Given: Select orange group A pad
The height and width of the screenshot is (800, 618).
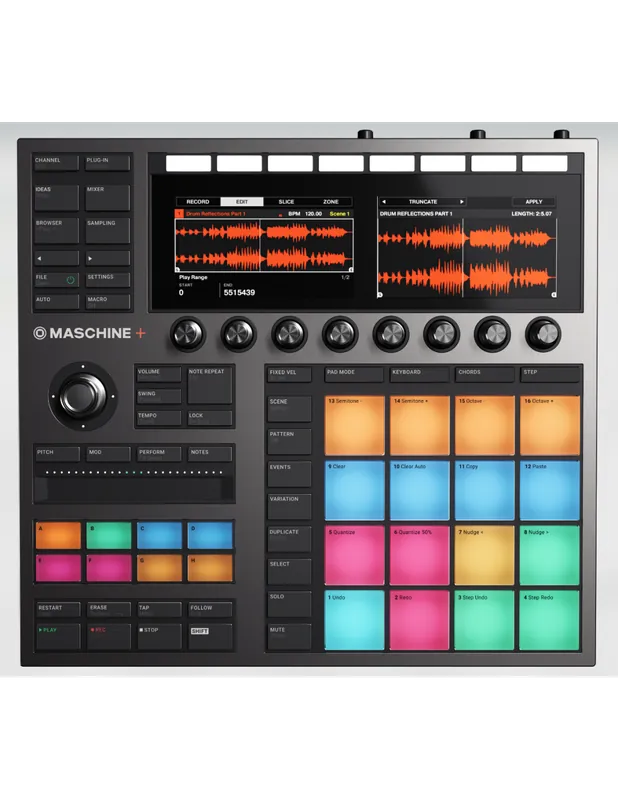Looking at the screenshot, I should [58, 535].
